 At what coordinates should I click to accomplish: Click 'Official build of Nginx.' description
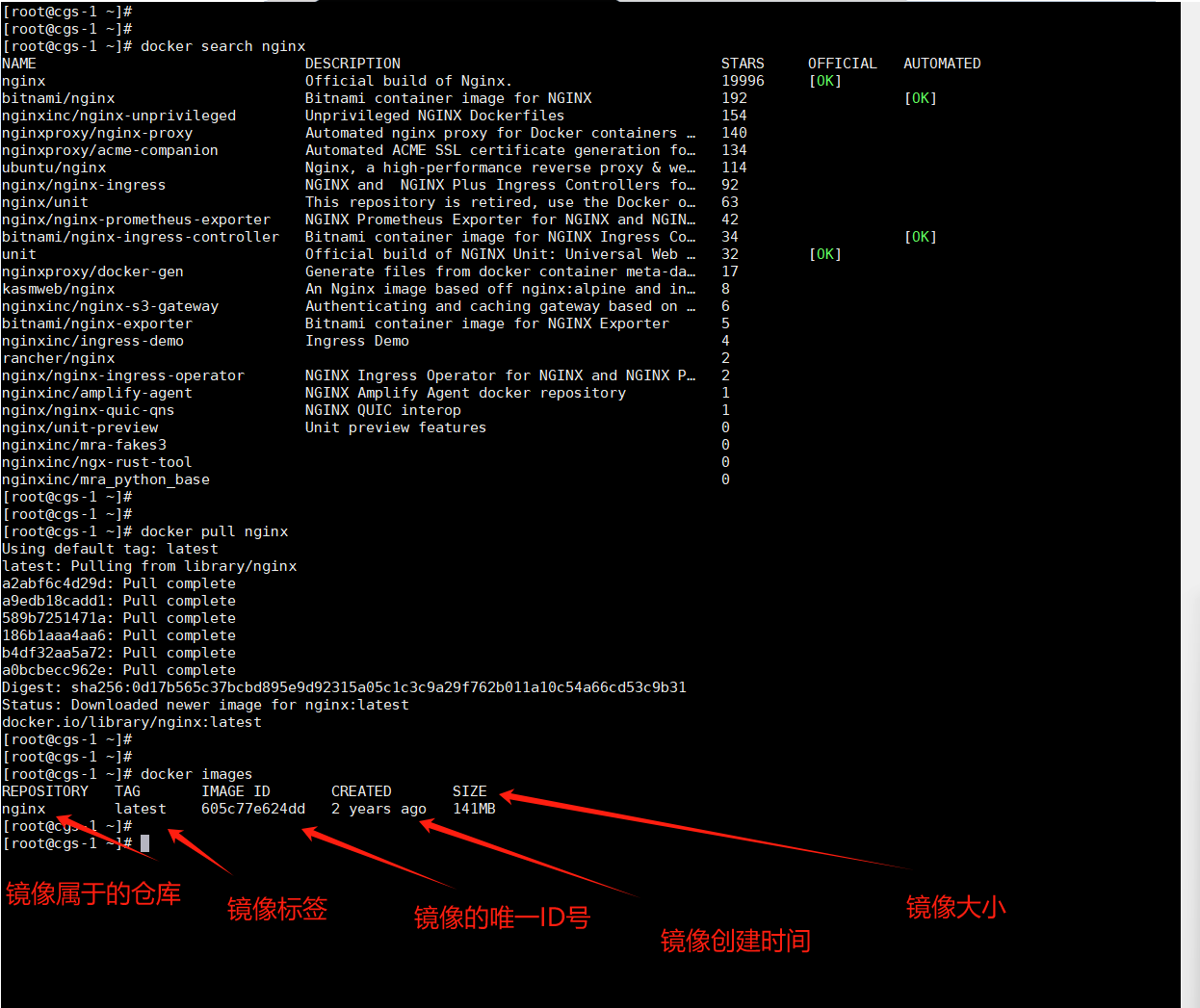pyautogui.click(x=408, y=81)
